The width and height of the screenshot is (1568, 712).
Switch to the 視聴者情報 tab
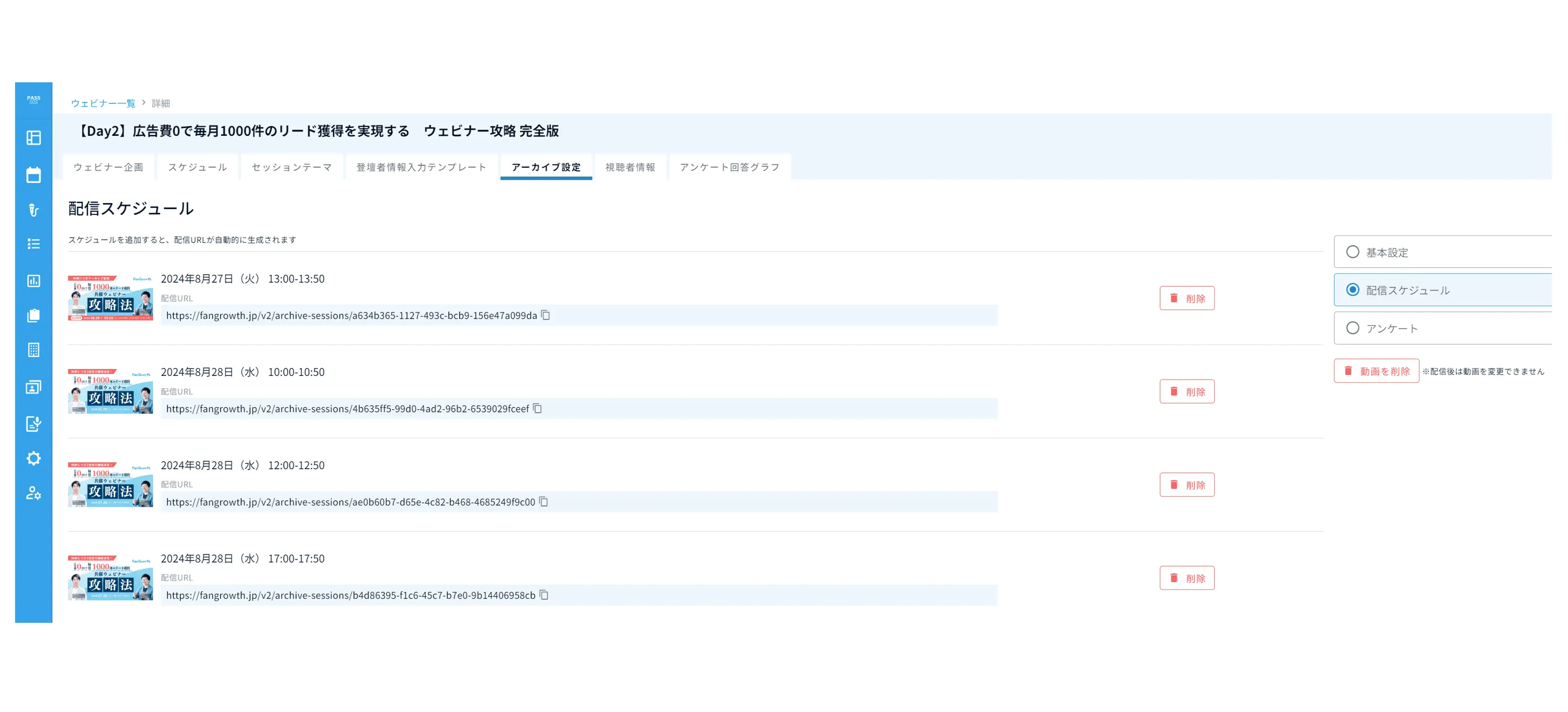click(630, 167)
